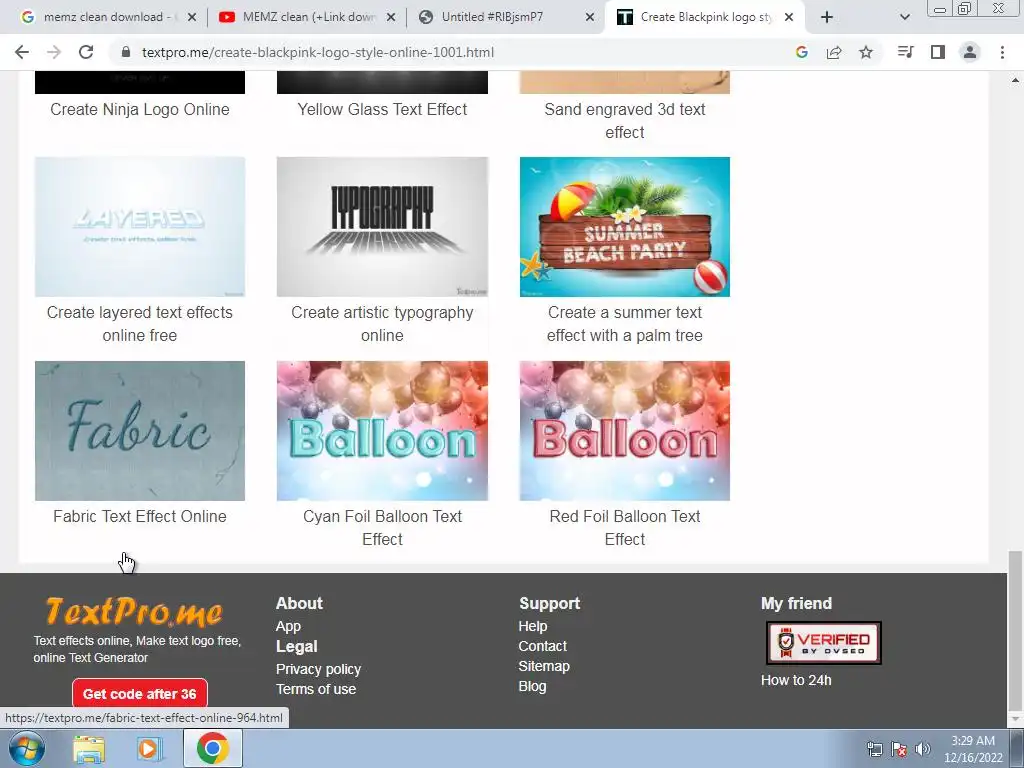Click the Chrome taskbar icon

(x=213, y=748)
